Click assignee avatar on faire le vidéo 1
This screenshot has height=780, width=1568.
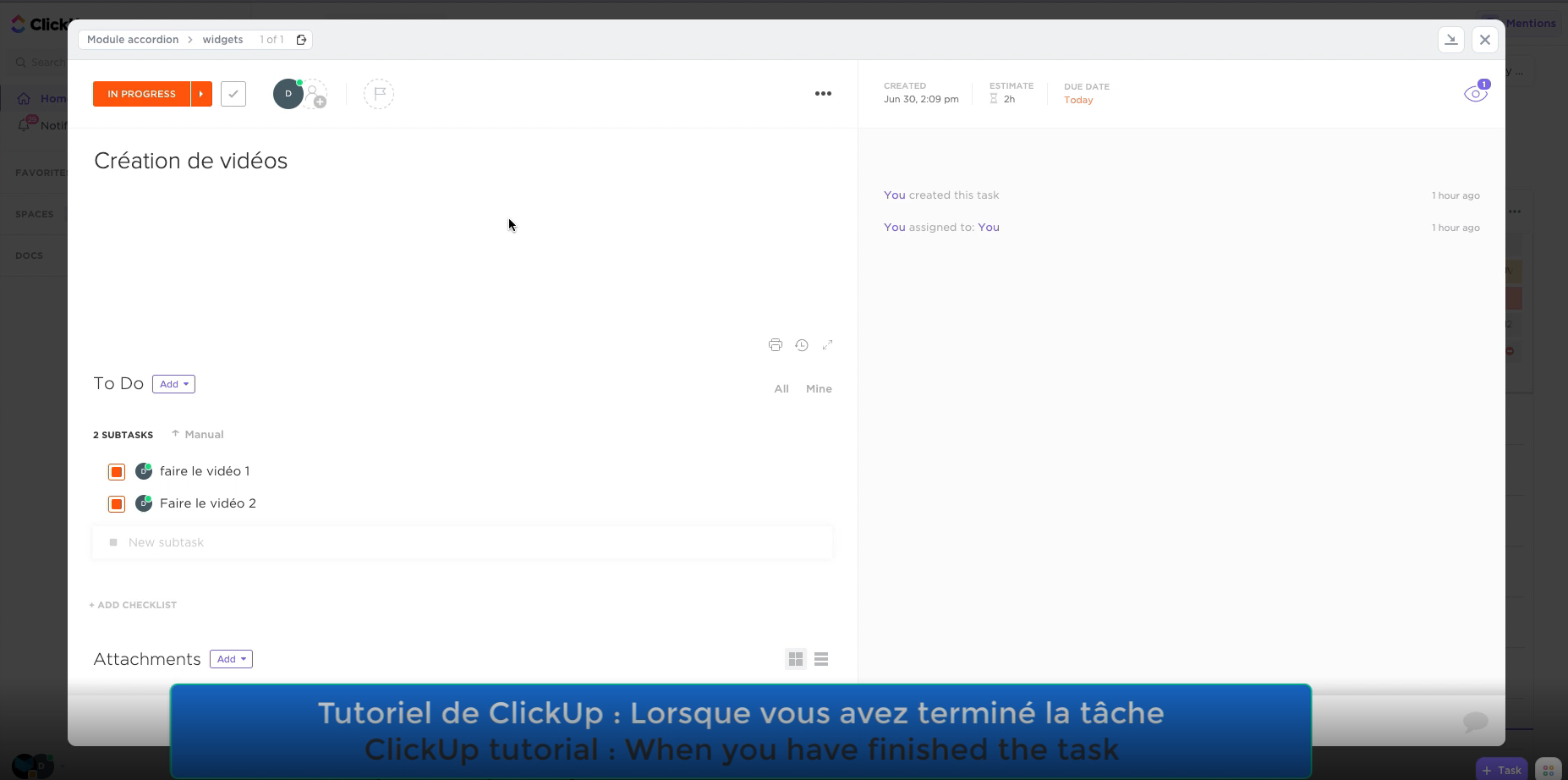click(144, 471)
